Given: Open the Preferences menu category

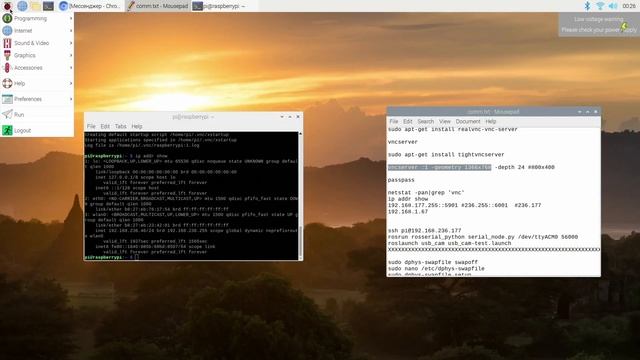Looking at the screenshot, I should [37, 99].
